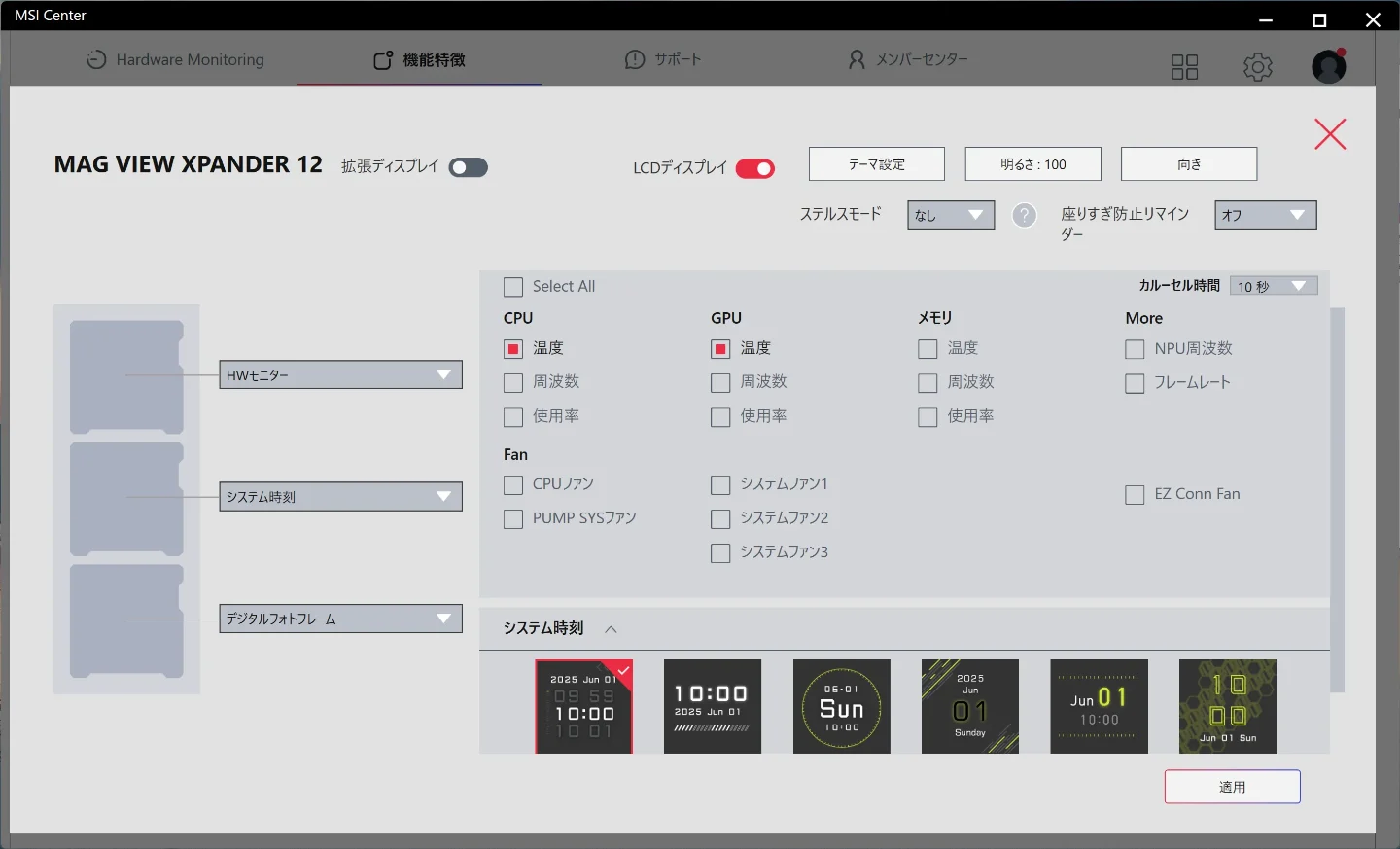Check the PUMP SYSファン checkbox

tap(513, 518)
